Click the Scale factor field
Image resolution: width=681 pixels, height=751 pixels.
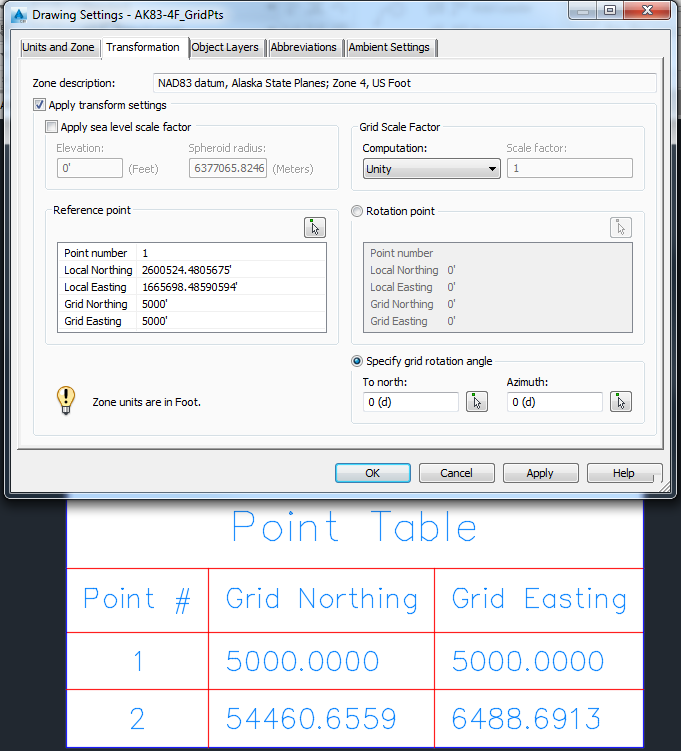(x=570, y=168)
